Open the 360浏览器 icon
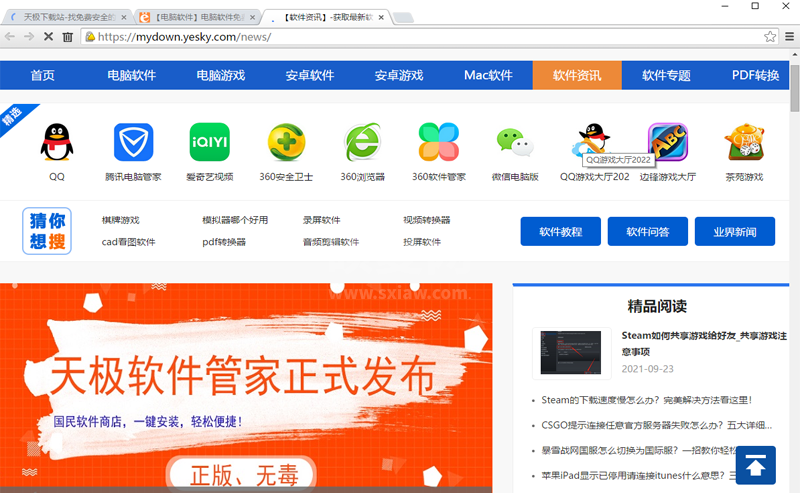 pyautogui.click(x=363, y=142)
